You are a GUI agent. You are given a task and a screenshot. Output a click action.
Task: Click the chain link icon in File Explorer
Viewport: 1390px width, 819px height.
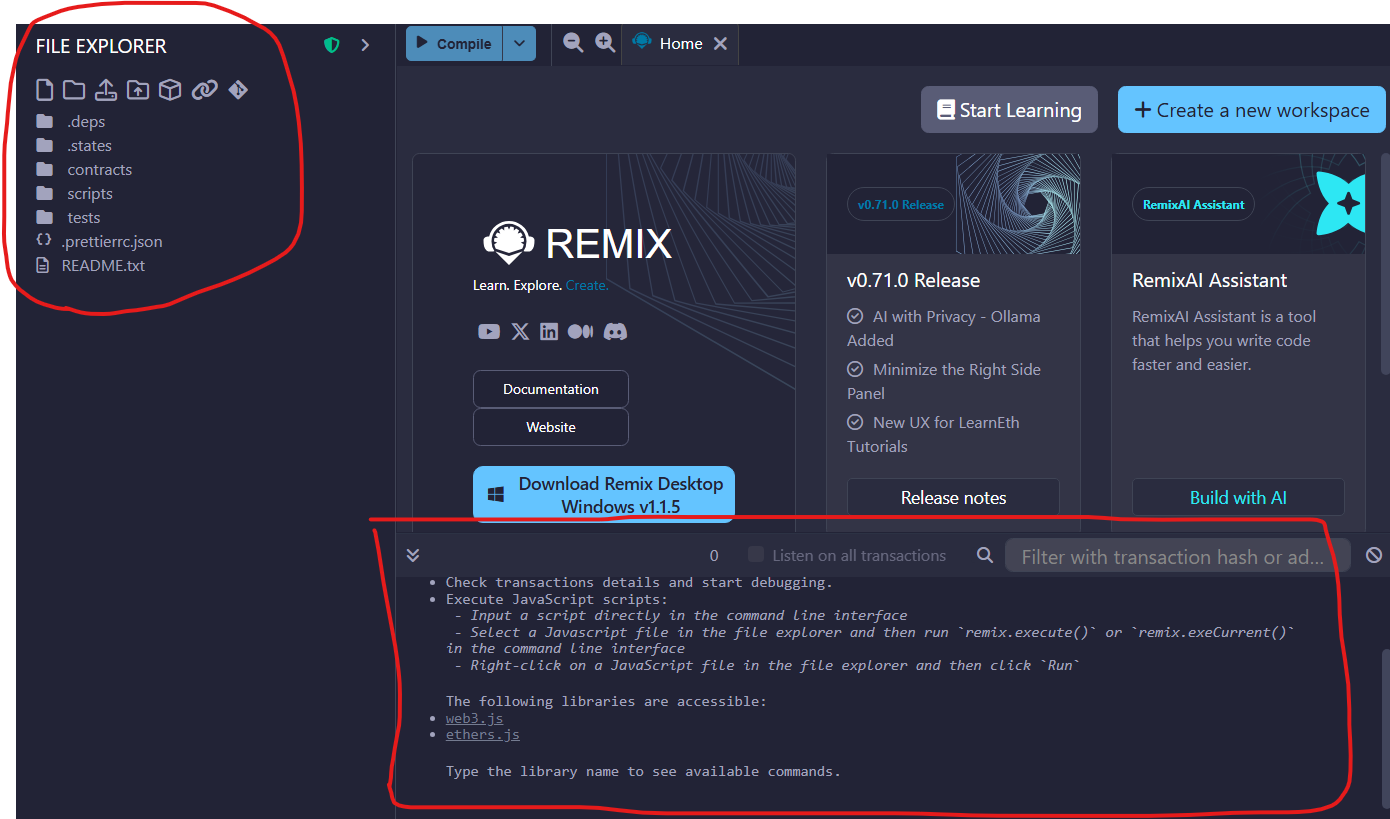pos(204,90)
